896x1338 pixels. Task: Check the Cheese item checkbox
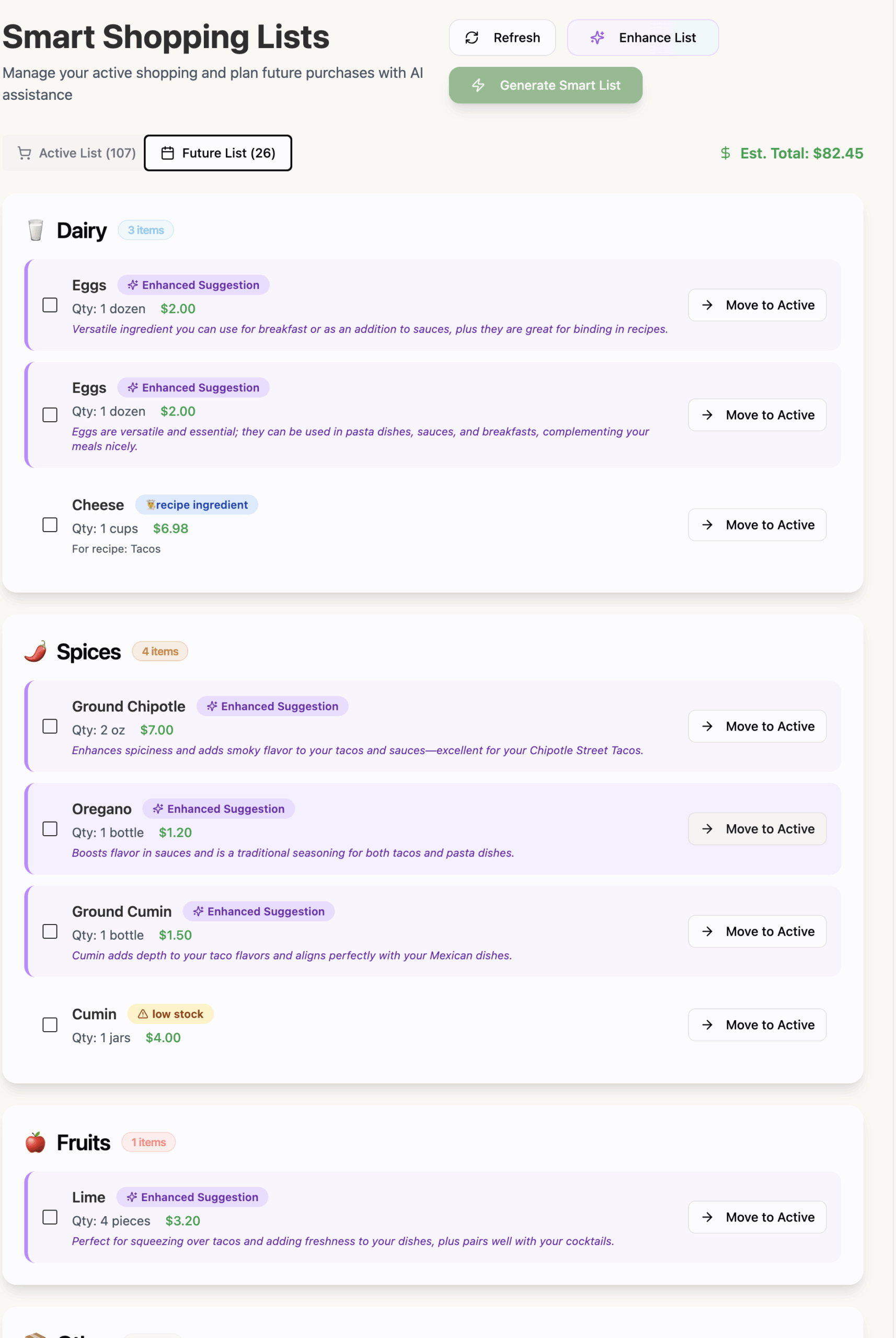[x=50, y=524]
